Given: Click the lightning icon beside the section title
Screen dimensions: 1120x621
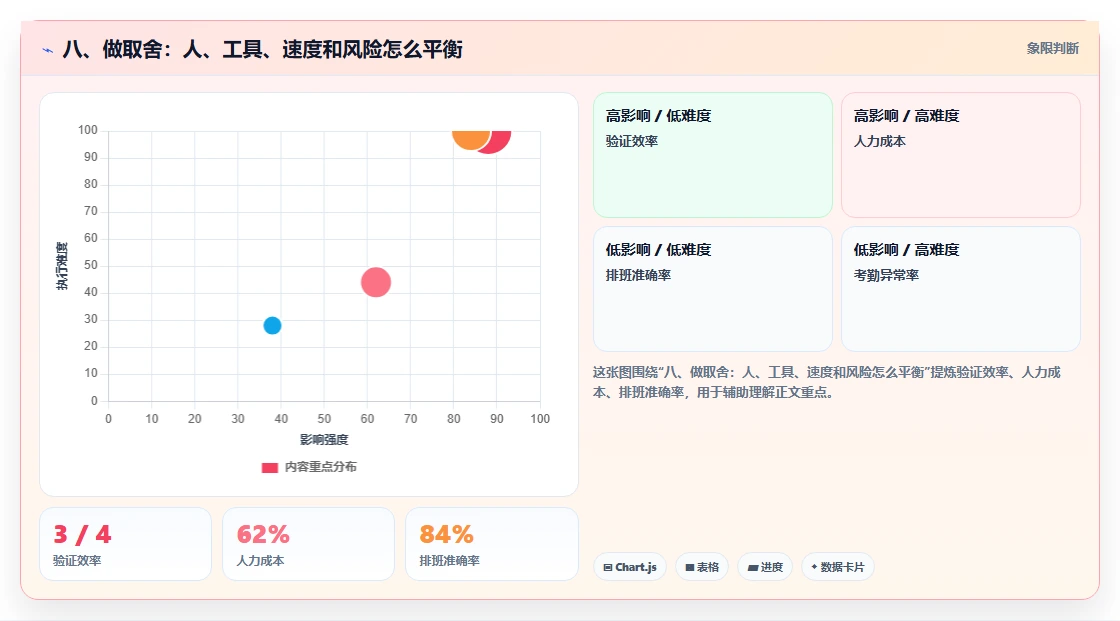Looking at the screenshot, I should 47,50.
